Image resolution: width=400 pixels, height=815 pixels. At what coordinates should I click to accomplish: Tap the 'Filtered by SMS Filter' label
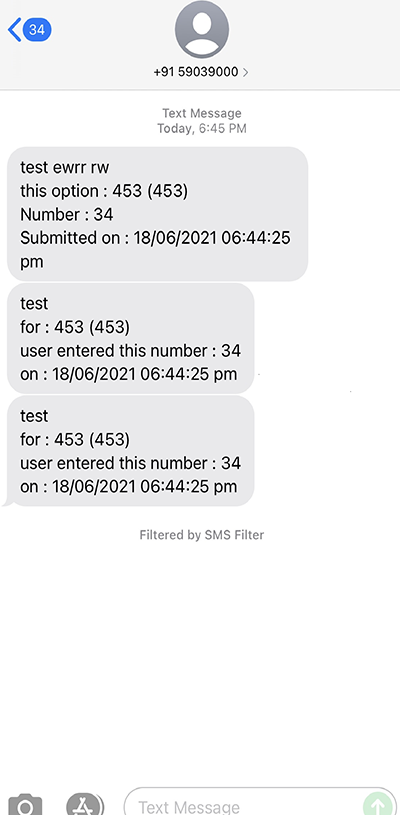click(202, 535)
